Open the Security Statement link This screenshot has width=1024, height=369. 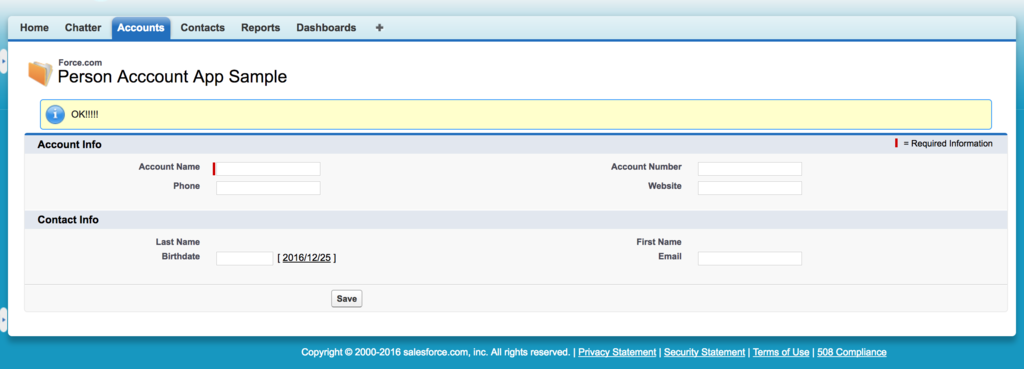(704, 352)
